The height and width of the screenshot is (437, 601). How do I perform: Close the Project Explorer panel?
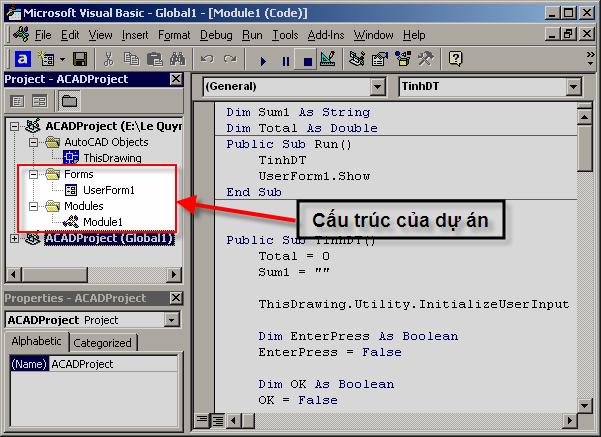tap(176, 79)
